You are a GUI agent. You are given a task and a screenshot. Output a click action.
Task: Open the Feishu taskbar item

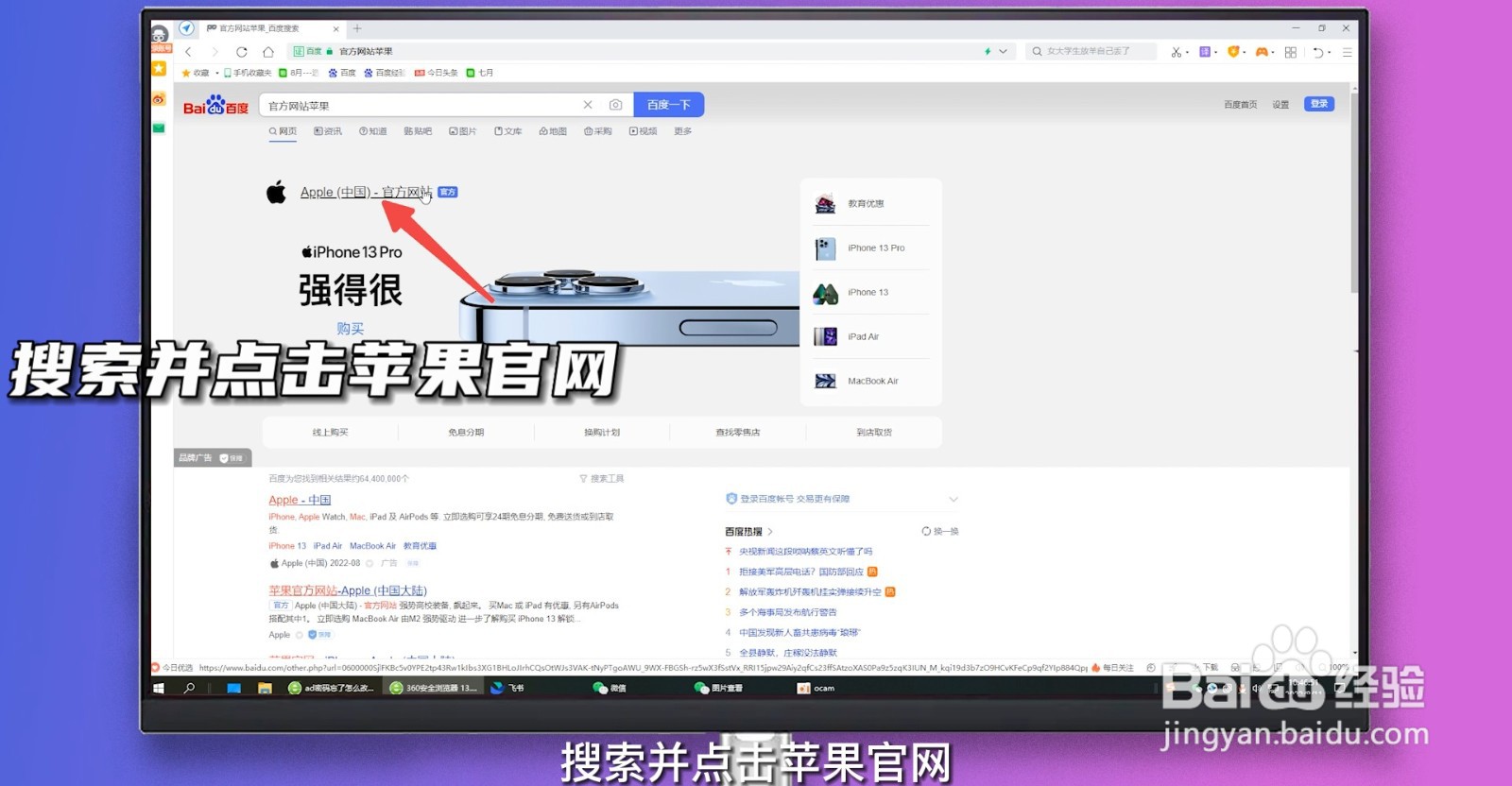[x=507, y=688]
